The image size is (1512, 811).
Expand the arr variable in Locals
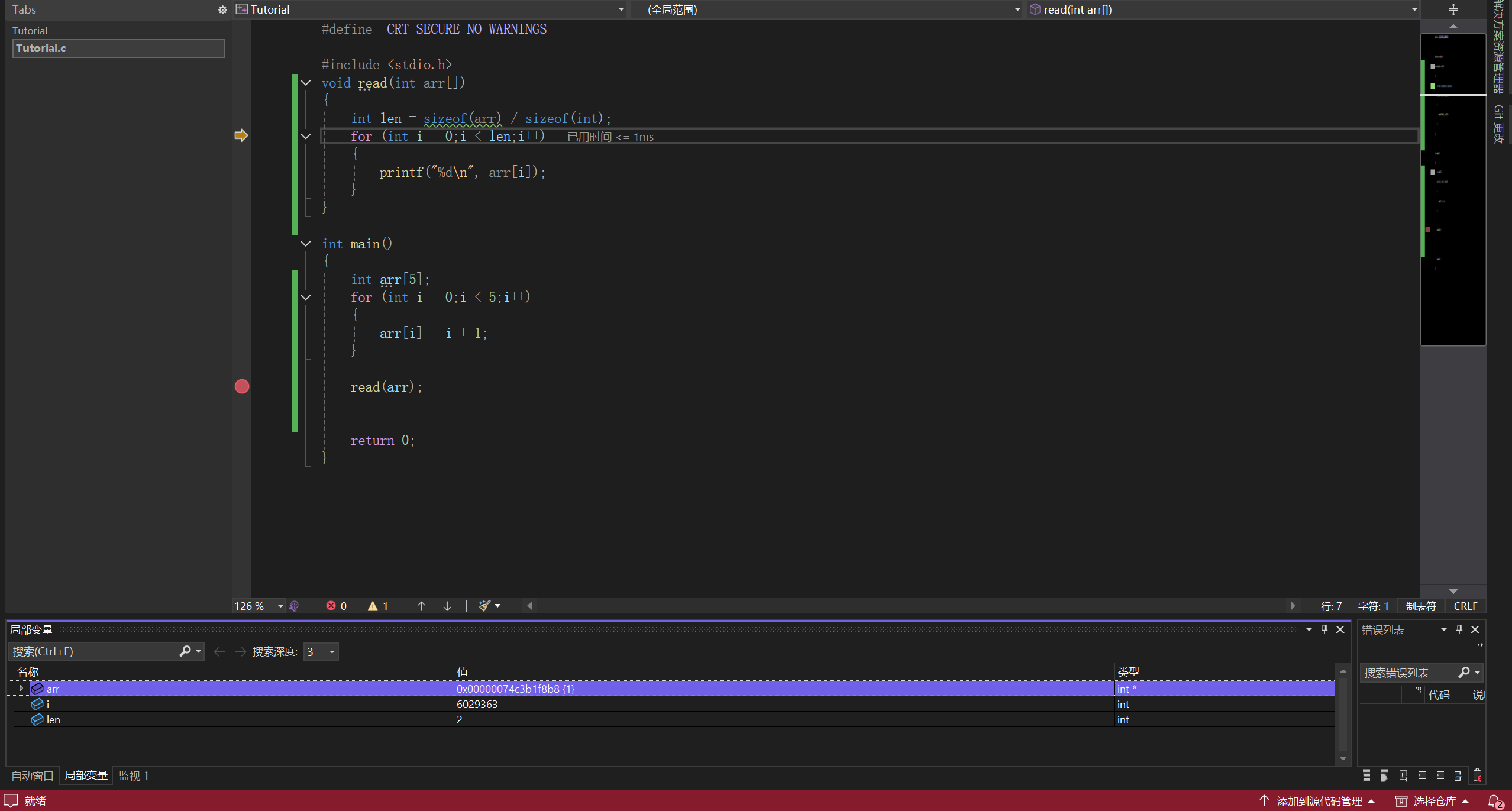pyautogui.click(x=21, y=688)
